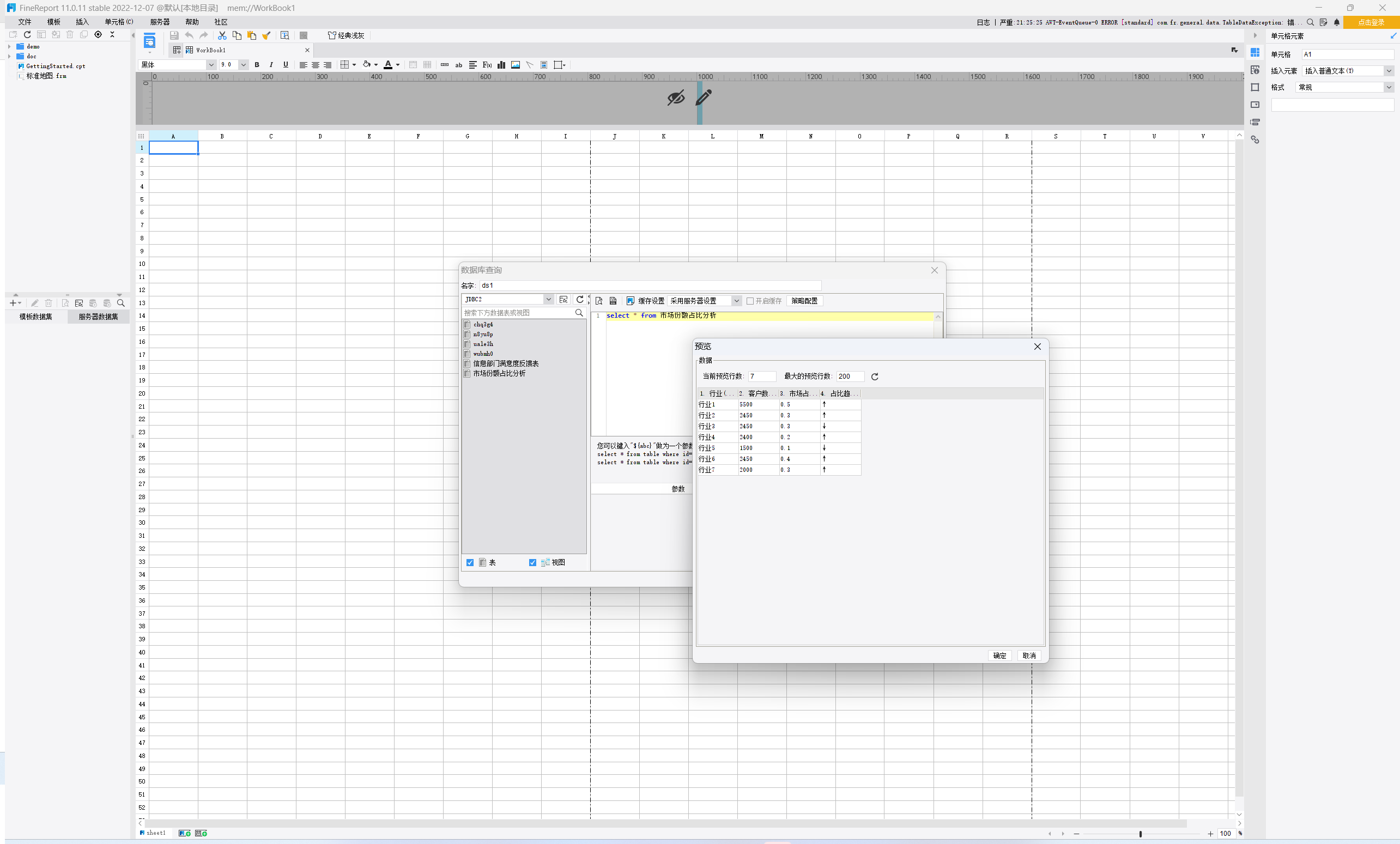Viewport: 1400px width, 844px height.
Task: Open the 服务器 menu
Action: (160, 22)
